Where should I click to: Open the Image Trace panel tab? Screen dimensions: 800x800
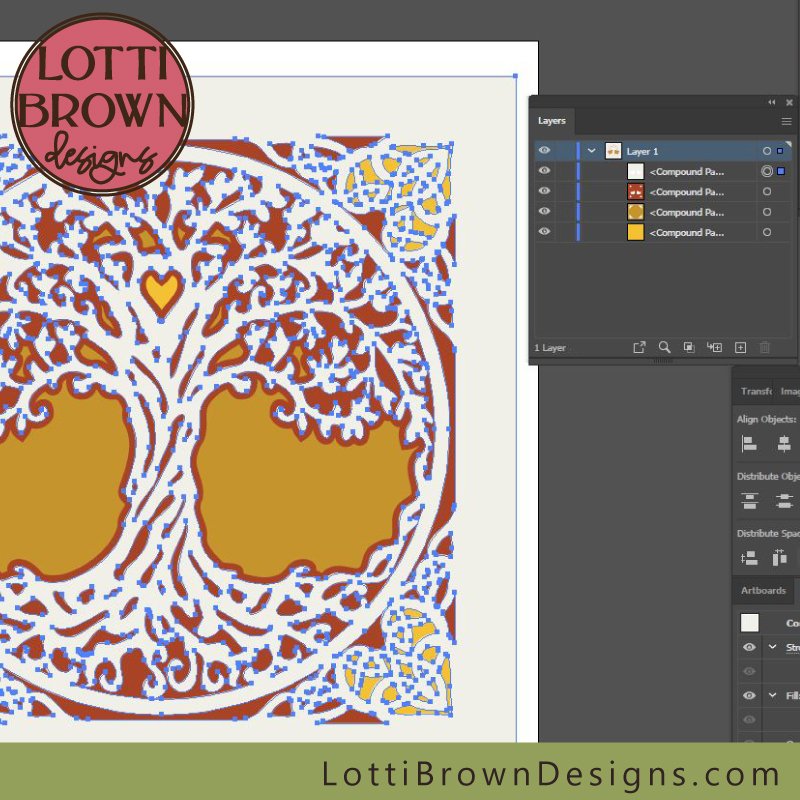click(789, 391)
